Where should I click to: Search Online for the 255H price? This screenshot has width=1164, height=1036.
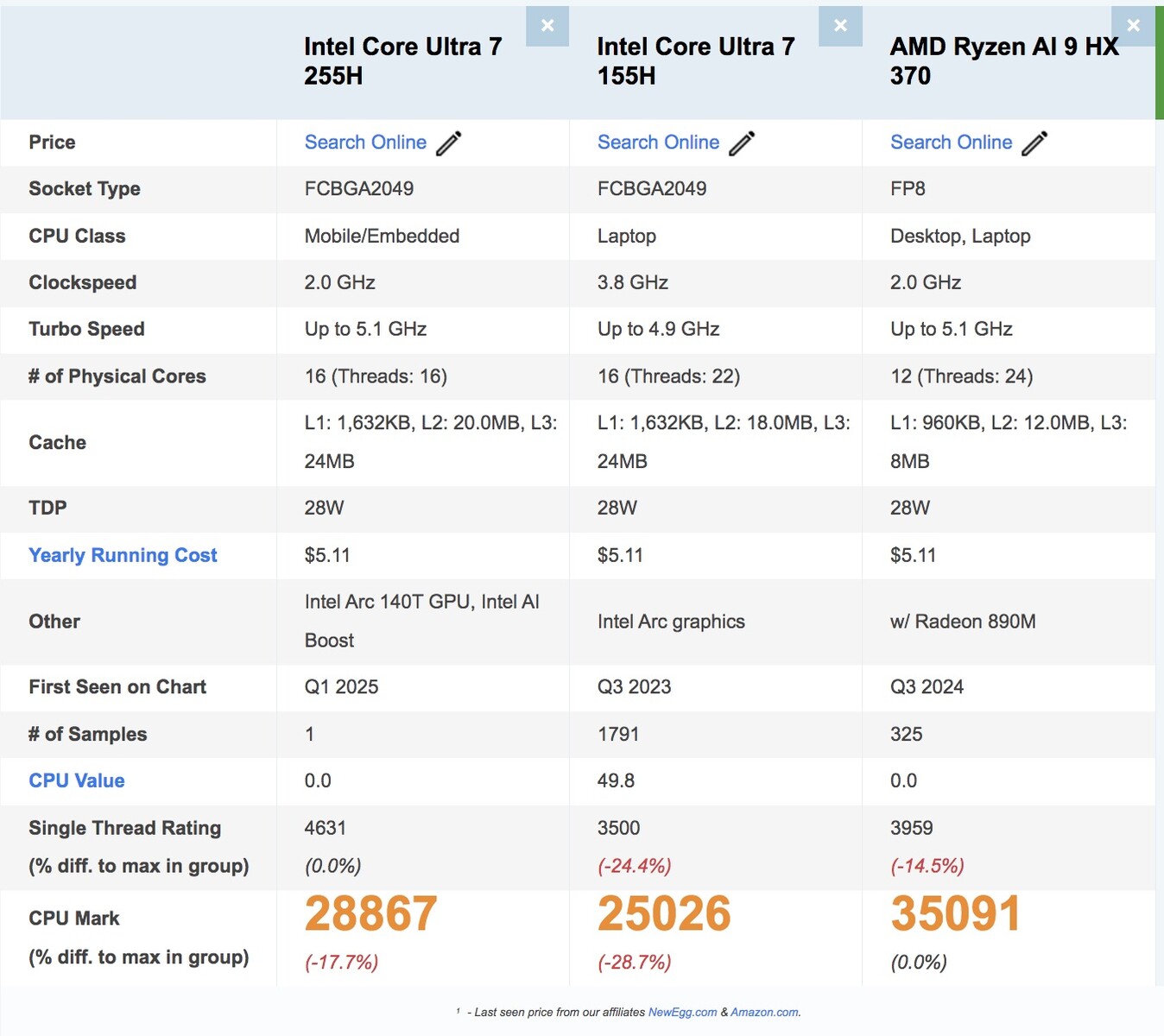pos(365,142)
